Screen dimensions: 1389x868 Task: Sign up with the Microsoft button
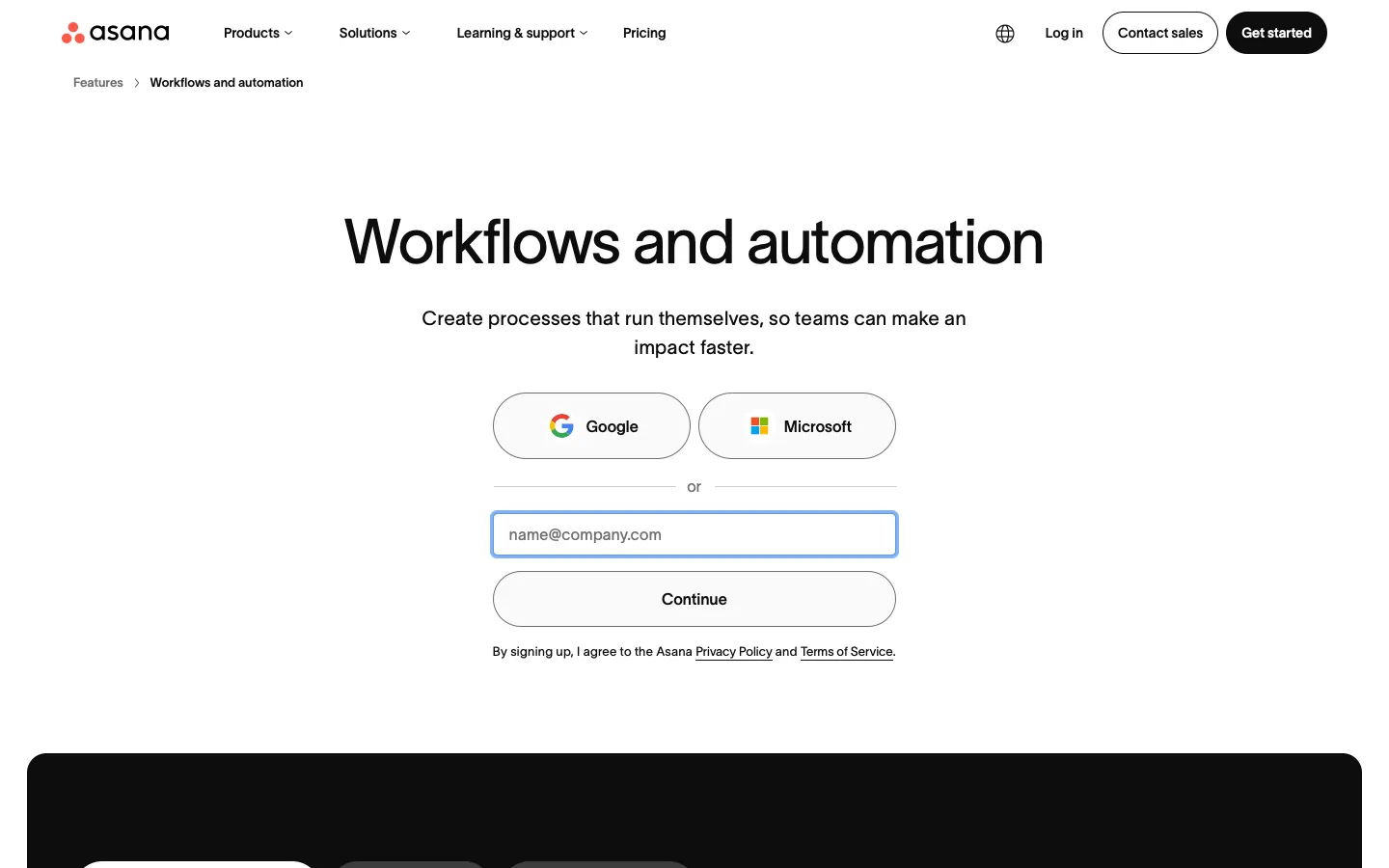pos(797,425)
